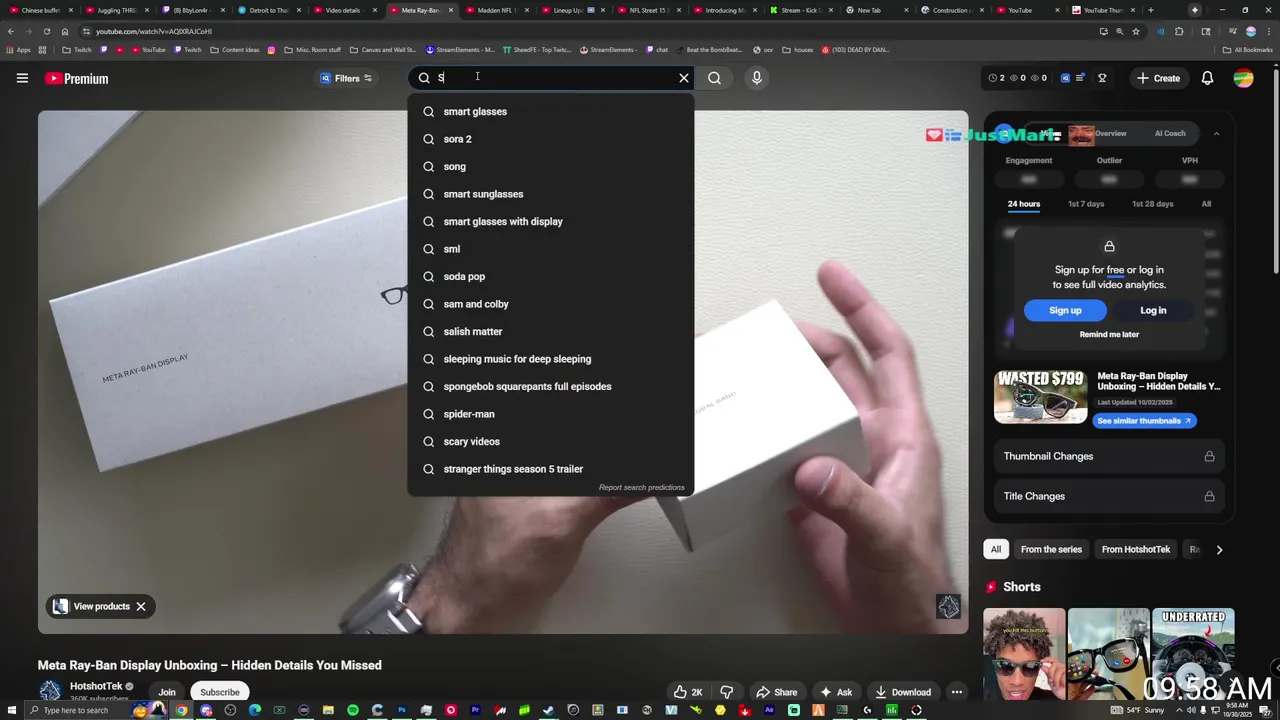1280x720 pixels.
Task: Select the '1st 7 days' range
Action: pyautogui.click(x=1086, y=204)
